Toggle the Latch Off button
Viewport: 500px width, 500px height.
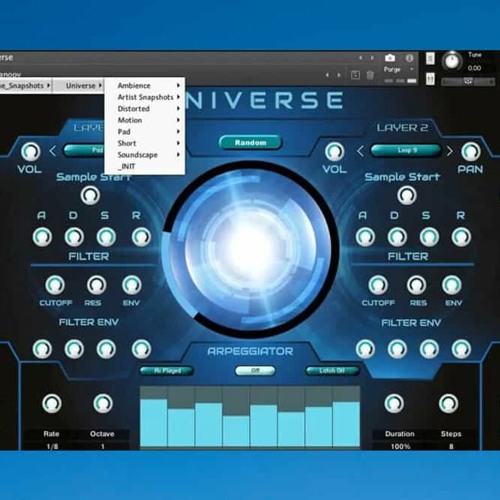332,371
